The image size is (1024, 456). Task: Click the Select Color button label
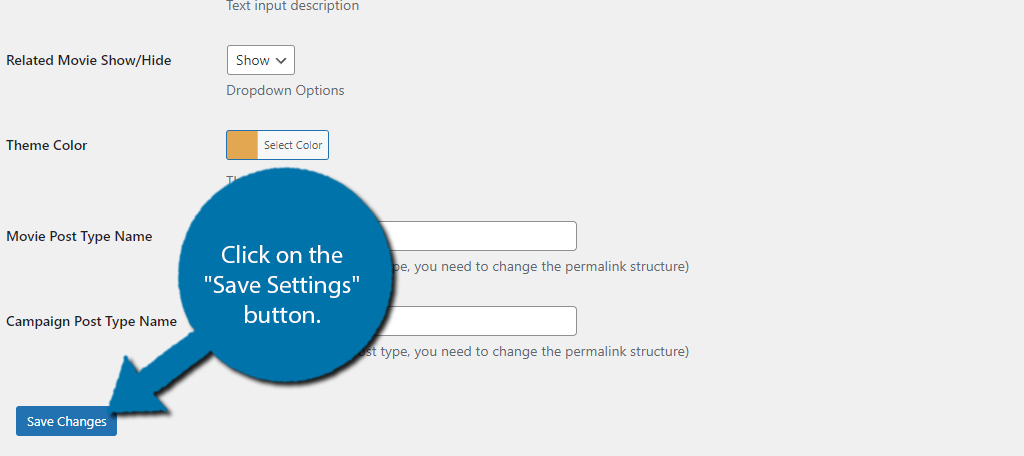[293, 145]
